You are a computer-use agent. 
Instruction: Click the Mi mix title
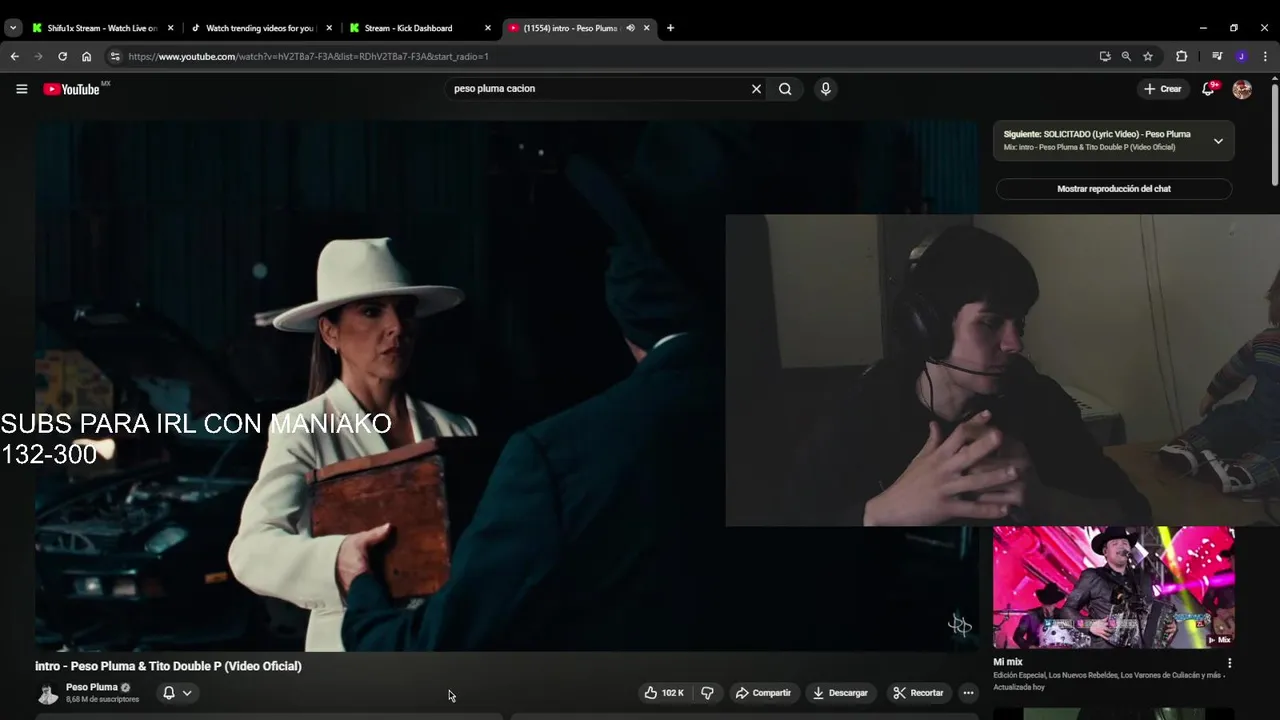pyautogui.click(x=1008, y=662)
